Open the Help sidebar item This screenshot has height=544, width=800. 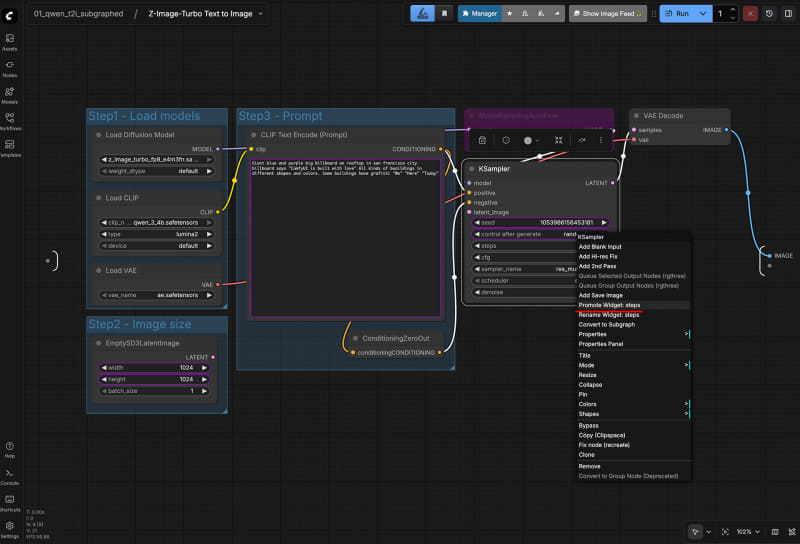[x=10, y=450]
